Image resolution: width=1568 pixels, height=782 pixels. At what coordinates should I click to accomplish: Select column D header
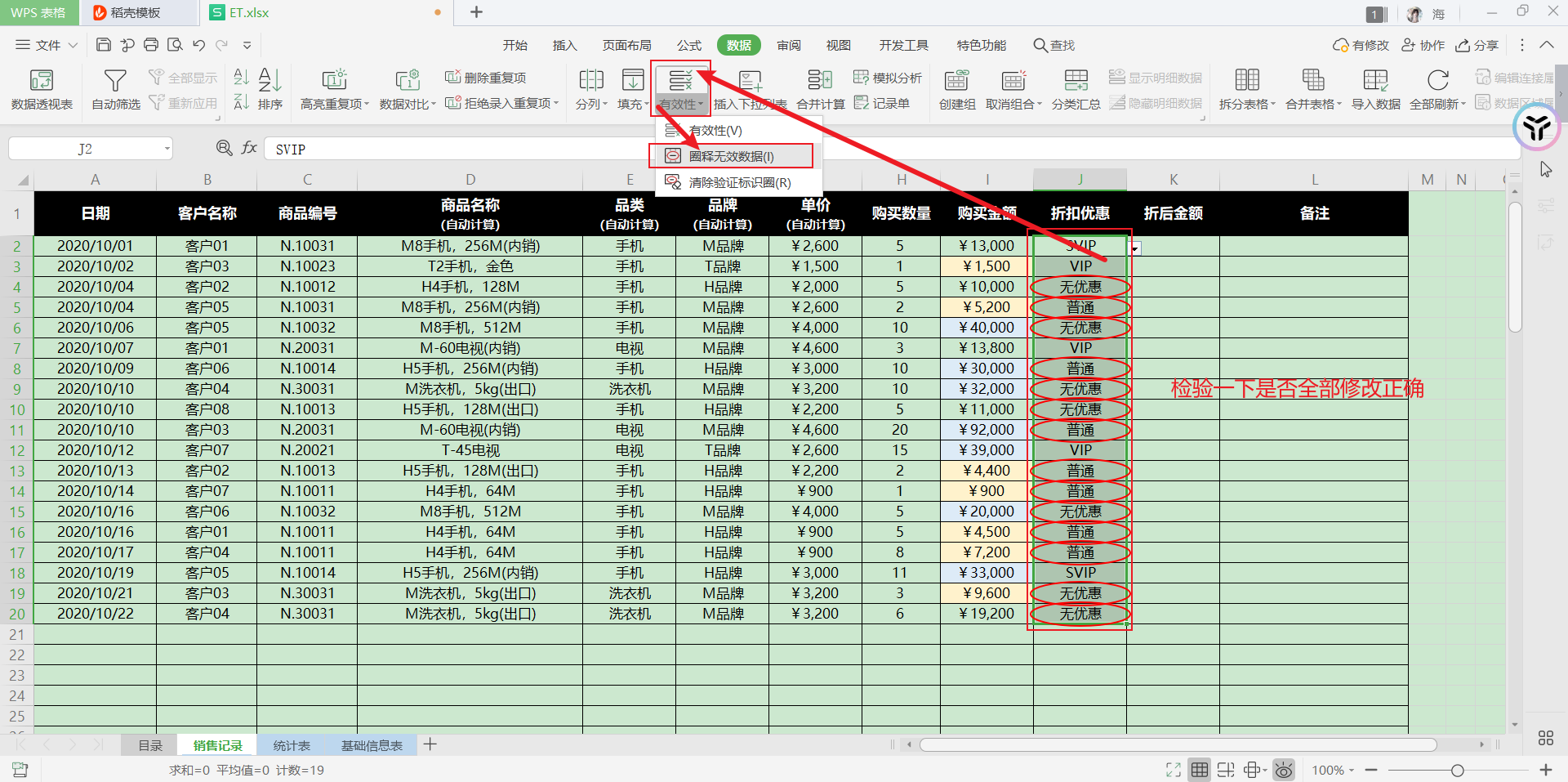(470, 180)
